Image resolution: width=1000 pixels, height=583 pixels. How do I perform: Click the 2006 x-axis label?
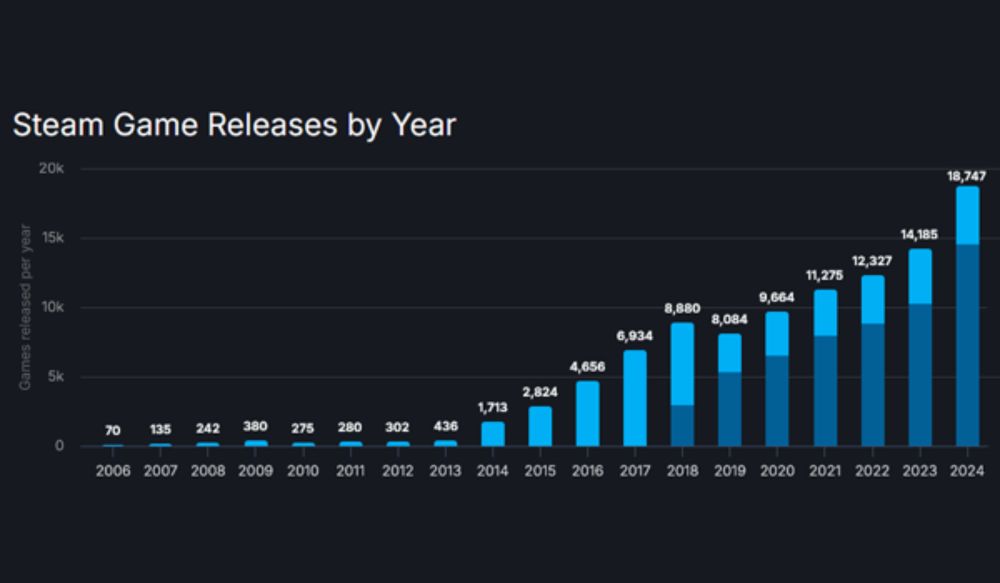pyautogui.click(x=113, y=471)
